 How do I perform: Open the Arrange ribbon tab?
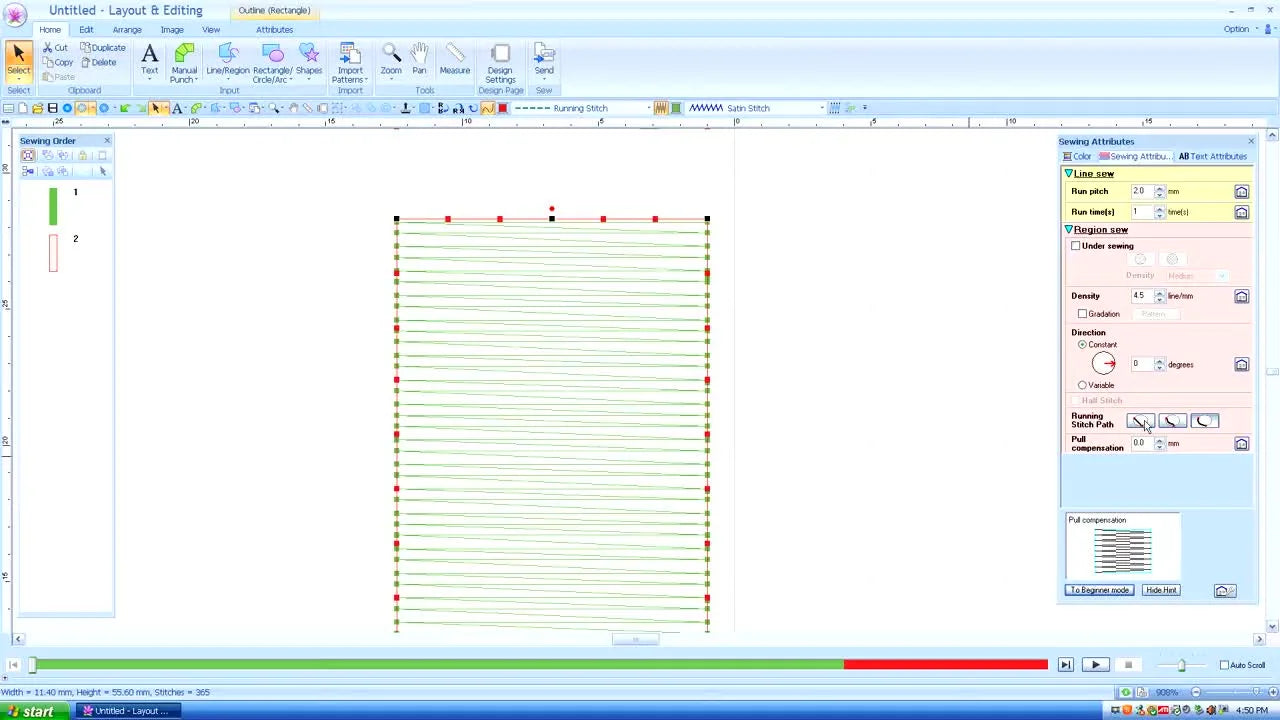[127, 30]
